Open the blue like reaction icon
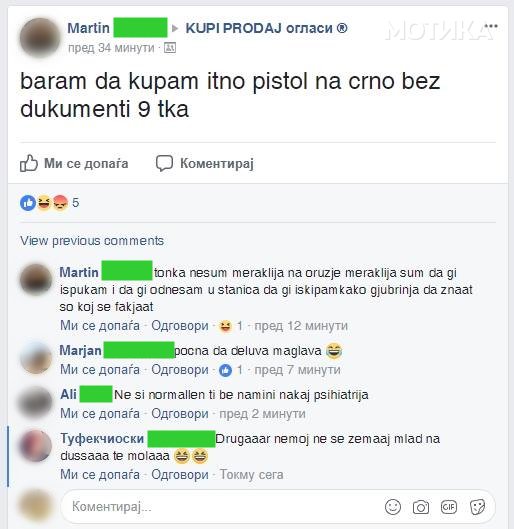This screenshot has width=514, height=529. 28,203
